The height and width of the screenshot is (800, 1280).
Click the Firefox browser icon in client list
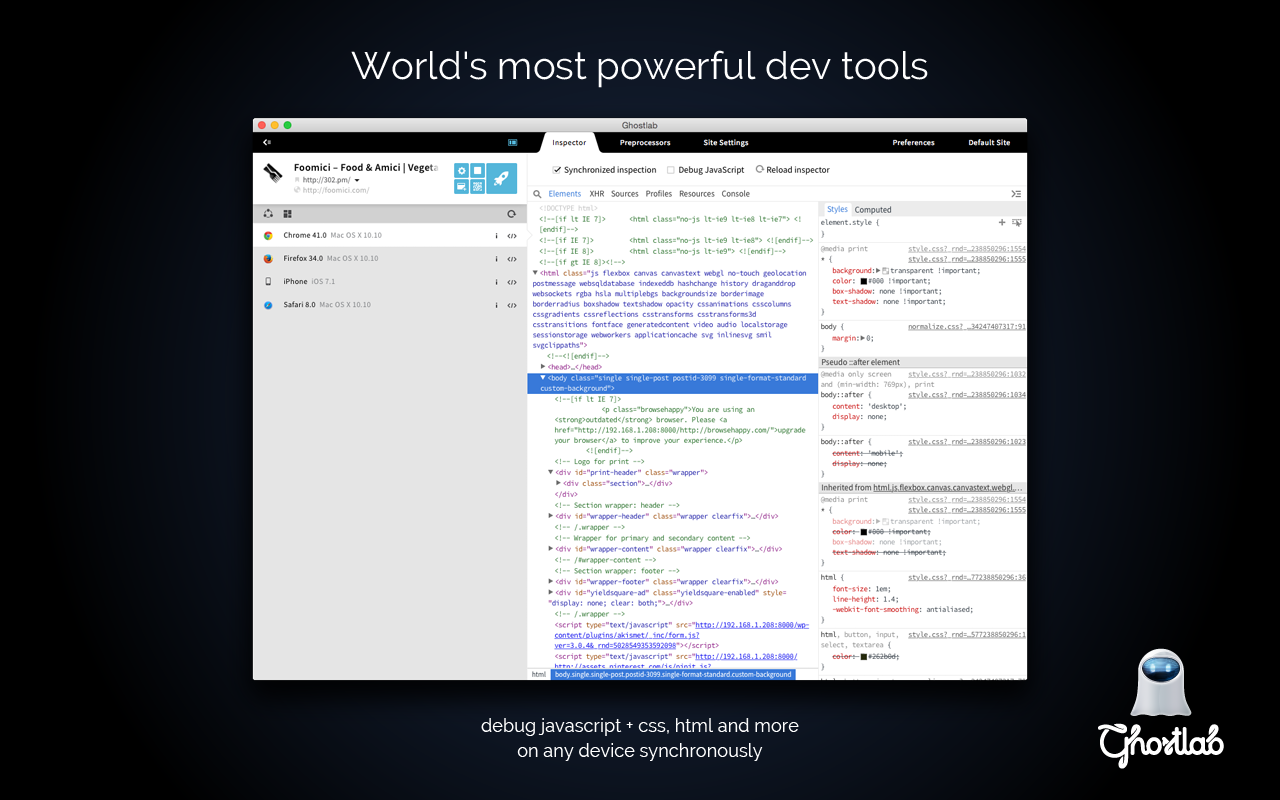pos(268,259)
